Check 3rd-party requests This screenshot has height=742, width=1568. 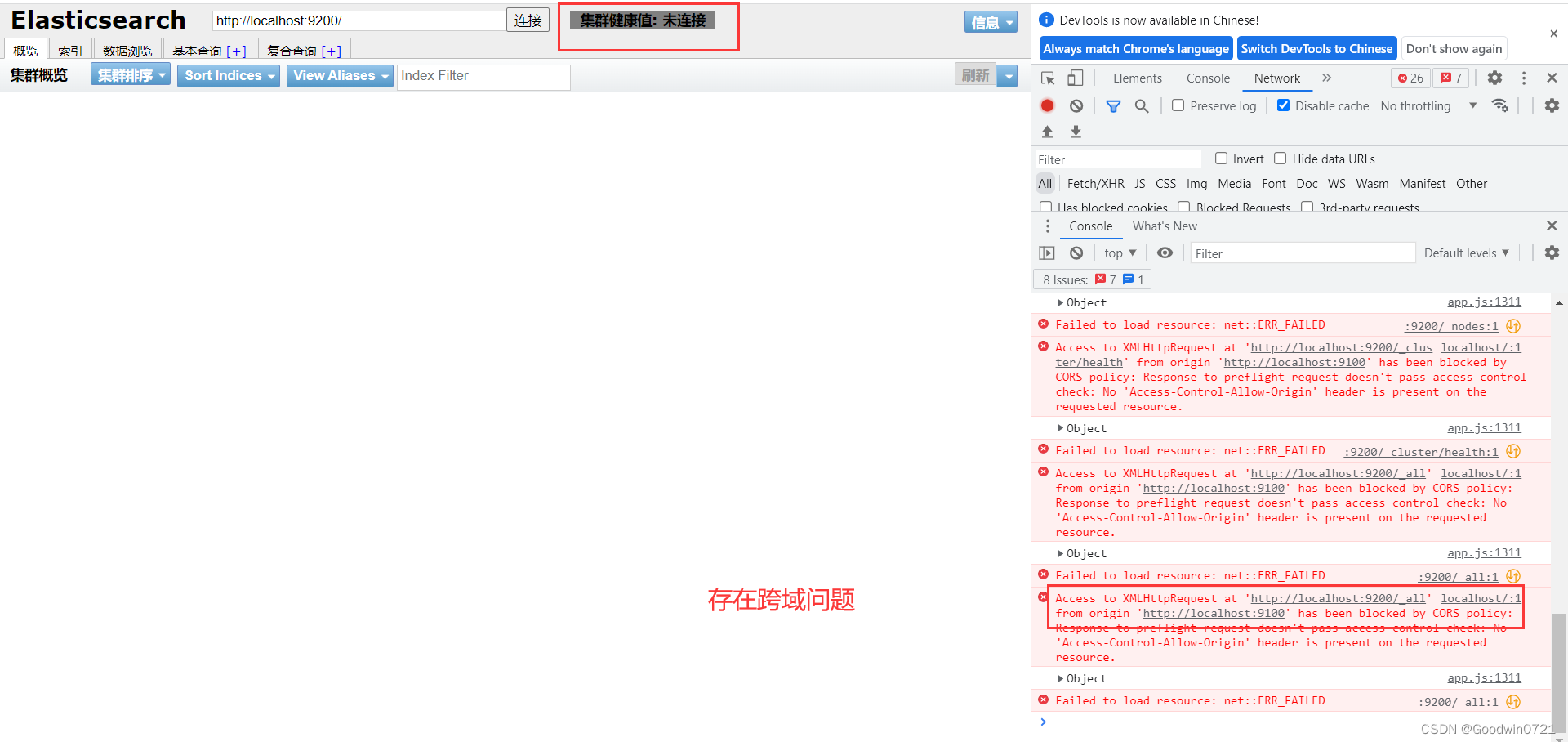pyautogui.click(x=1307, y=207)
